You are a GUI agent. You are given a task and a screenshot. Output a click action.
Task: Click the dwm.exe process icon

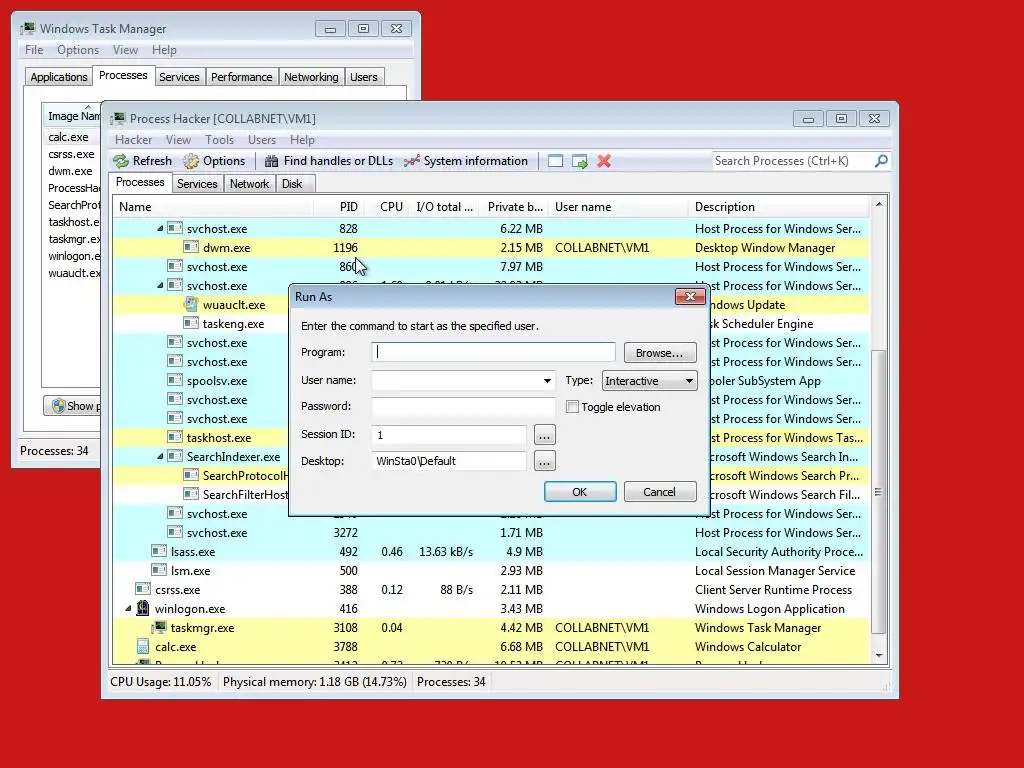point(191,248)
